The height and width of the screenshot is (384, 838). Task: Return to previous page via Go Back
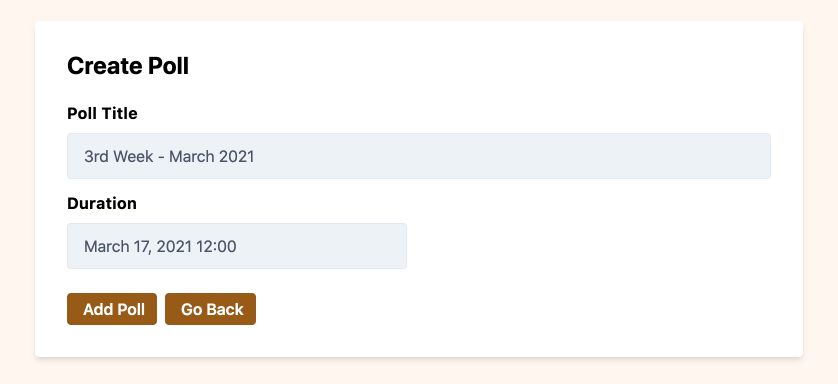coord(211,309)
